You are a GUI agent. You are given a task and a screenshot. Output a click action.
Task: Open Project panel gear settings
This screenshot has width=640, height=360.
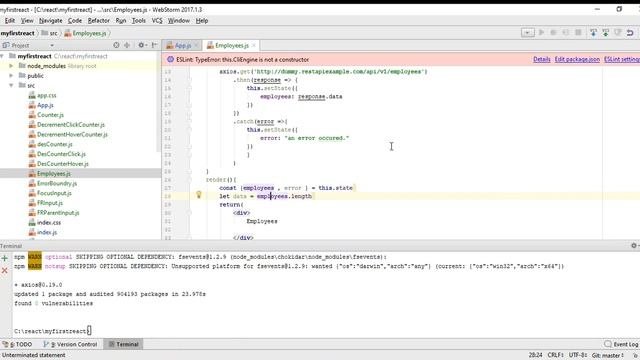[141, 45]
